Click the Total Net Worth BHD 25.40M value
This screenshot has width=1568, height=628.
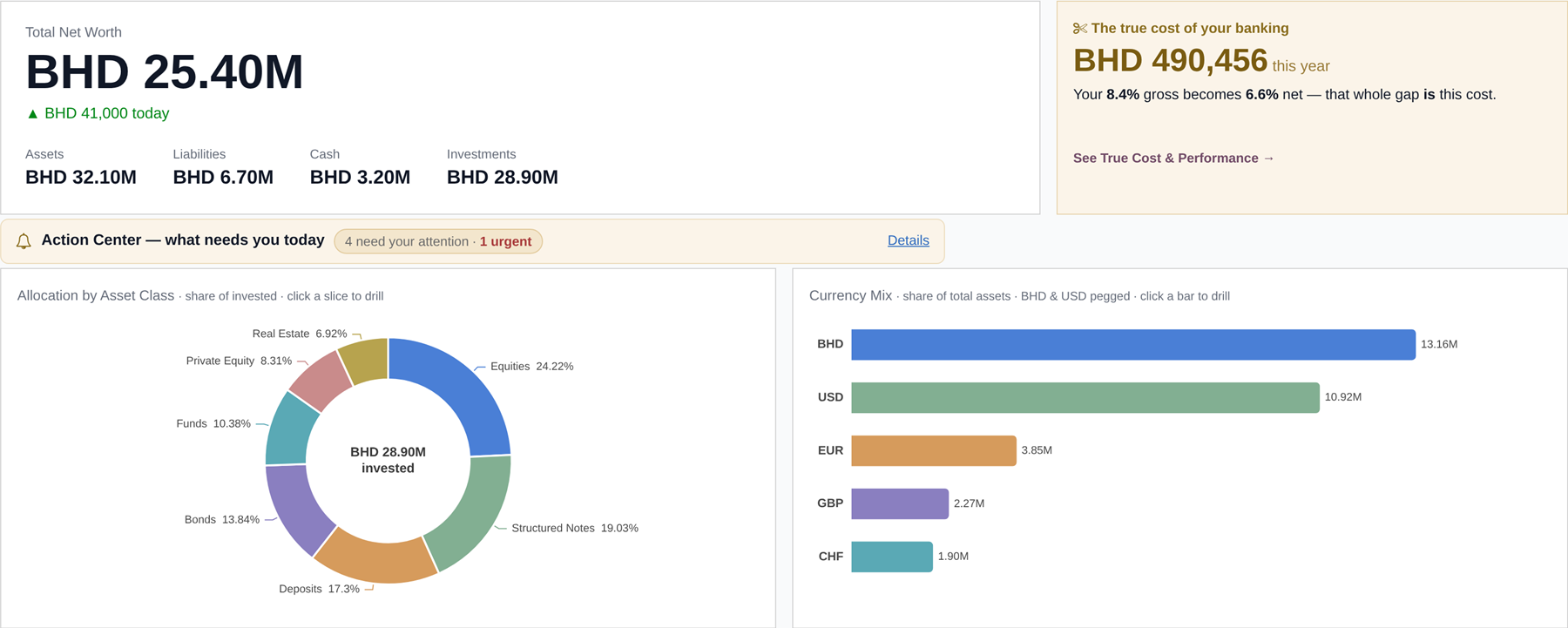click(x=165, y=71)
